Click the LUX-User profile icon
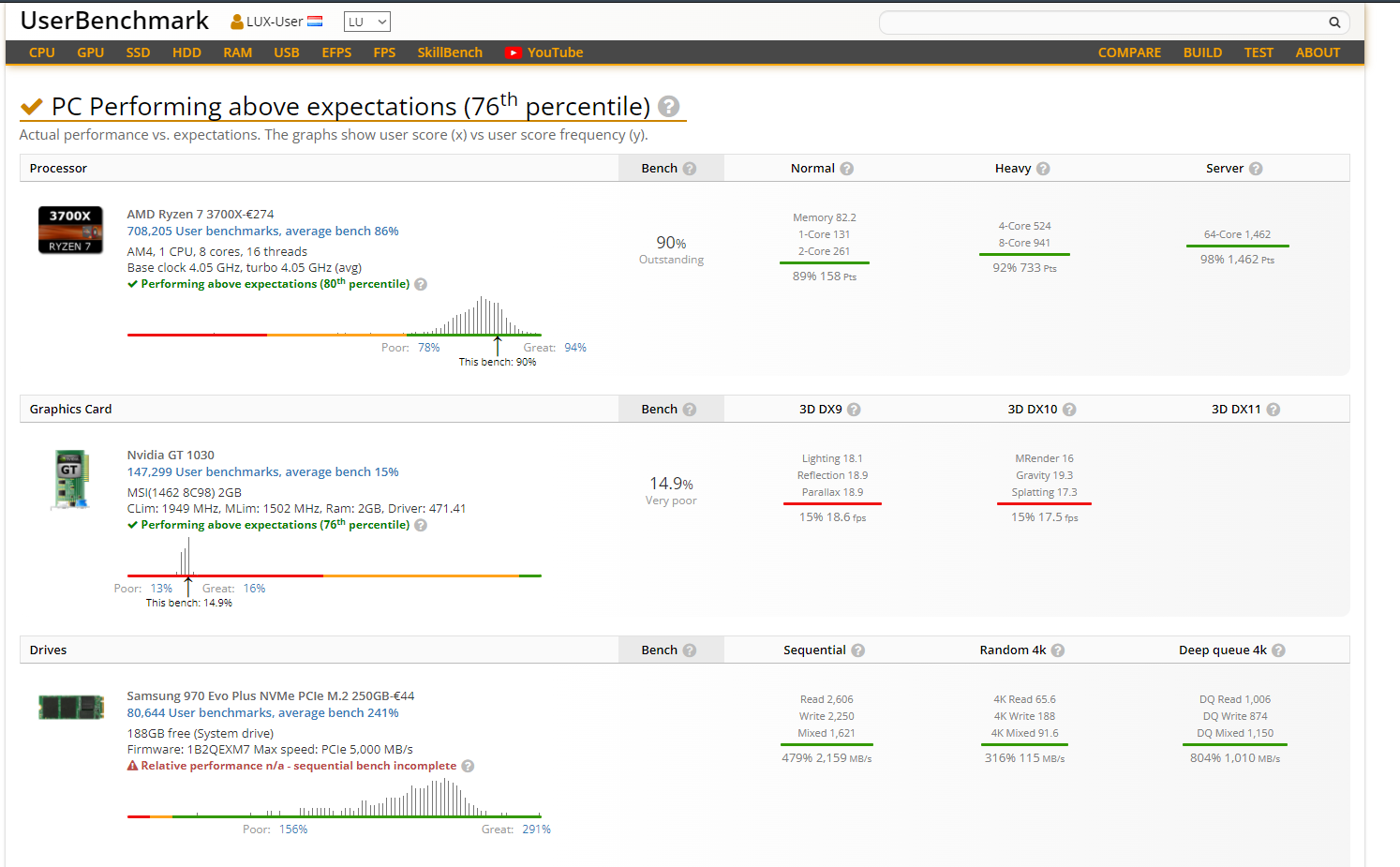Screen dimensions: 1400x867 coord(237,22)
